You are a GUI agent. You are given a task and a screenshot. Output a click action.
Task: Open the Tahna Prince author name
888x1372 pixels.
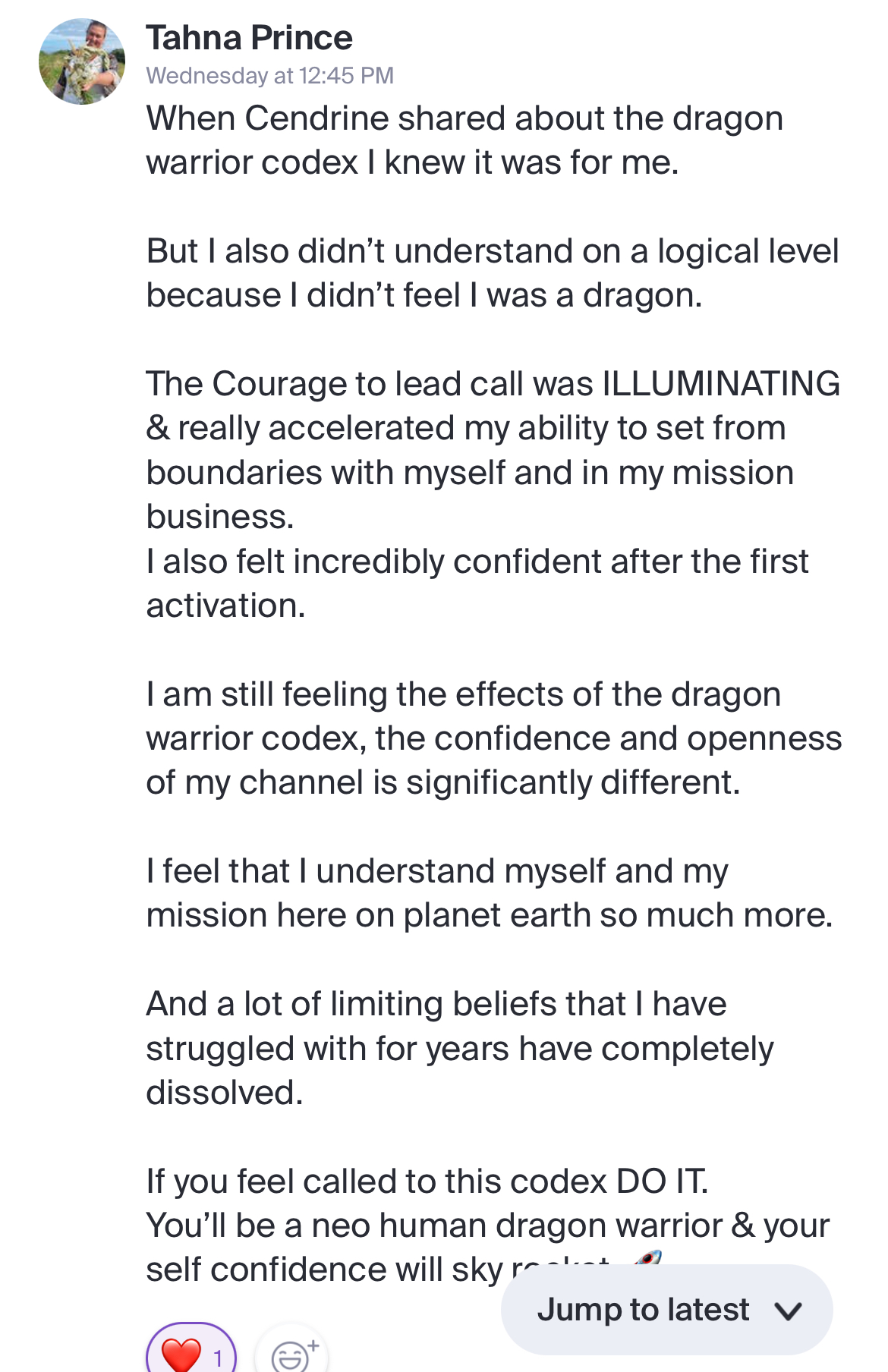tap(249, 38)
